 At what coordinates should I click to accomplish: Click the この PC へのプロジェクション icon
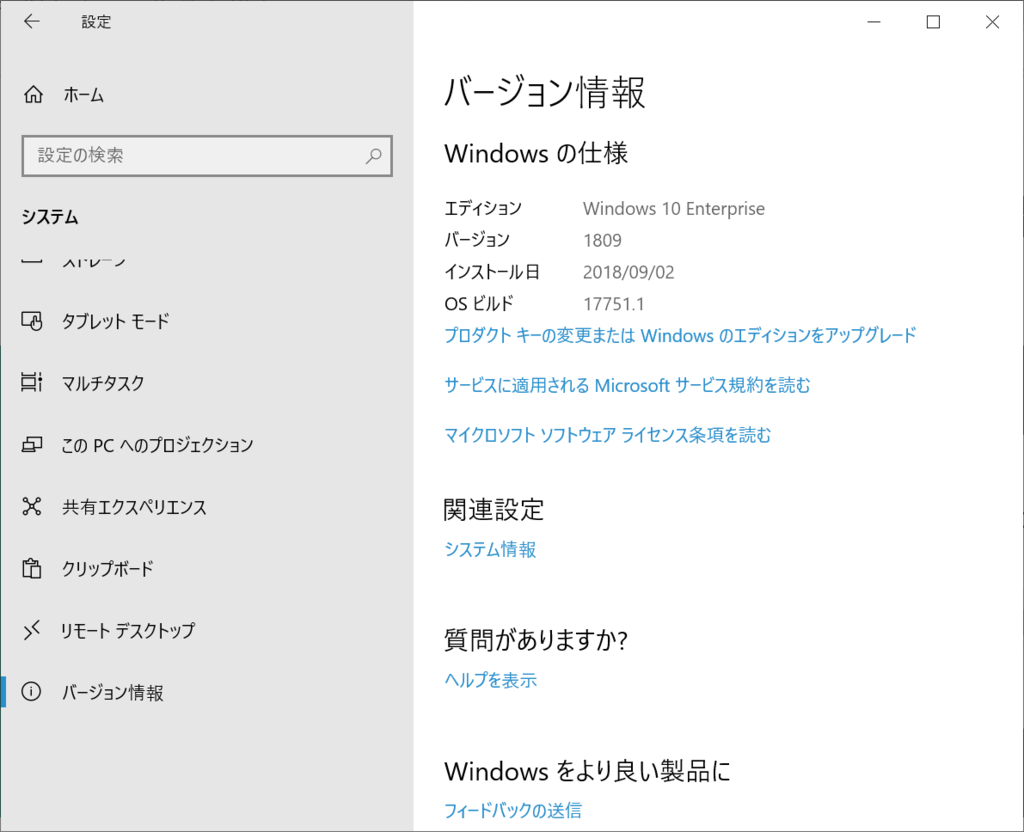pyautogui.click(x=32, y=445)
